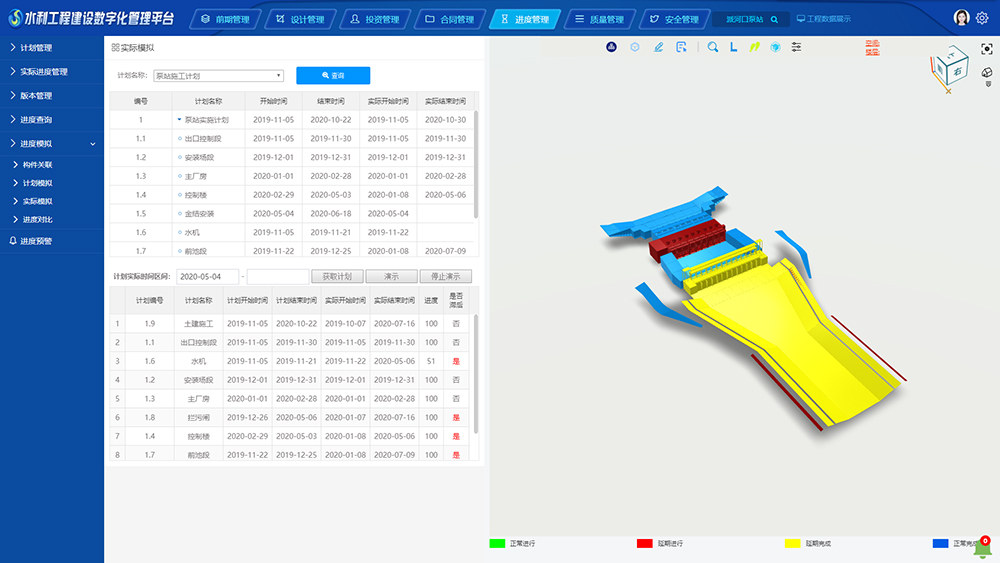Viewport: 1000px width, 563px height.
Task: Collapse the 泵站实施计划 tree row
Action: click(178, 119)
